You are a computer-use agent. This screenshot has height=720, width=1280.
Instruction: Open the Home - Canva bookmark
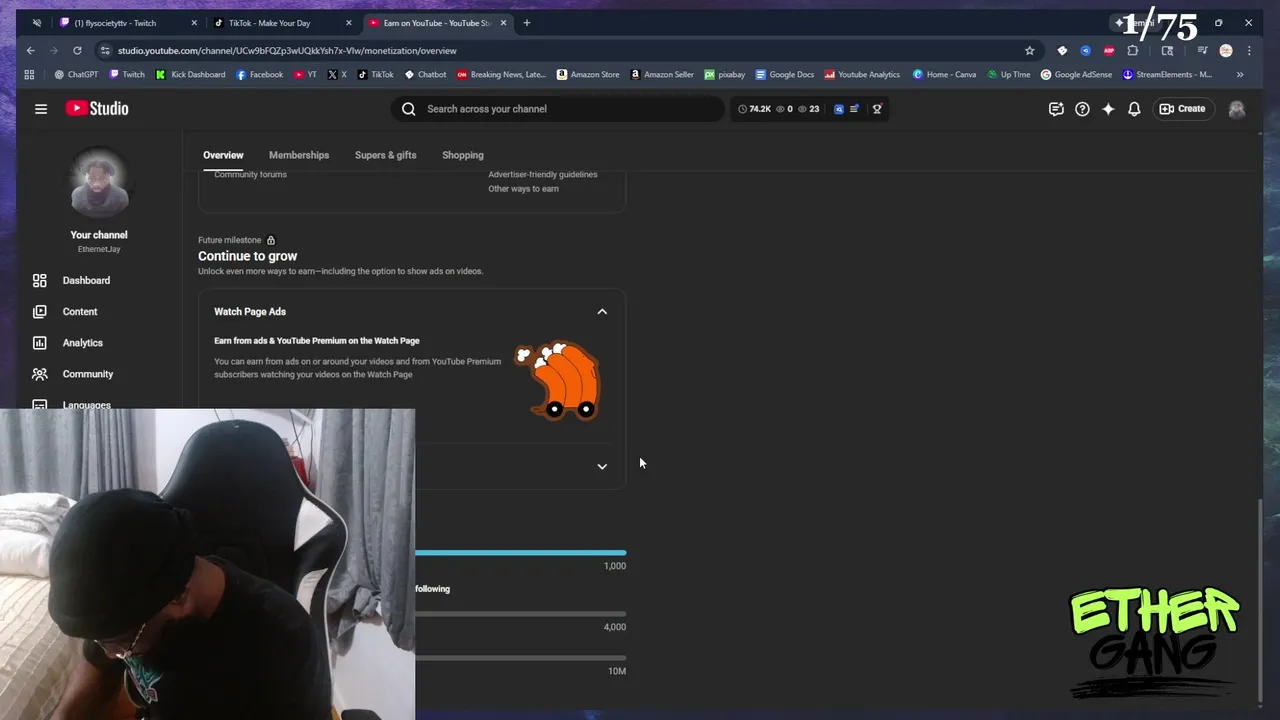click(944, 75)
